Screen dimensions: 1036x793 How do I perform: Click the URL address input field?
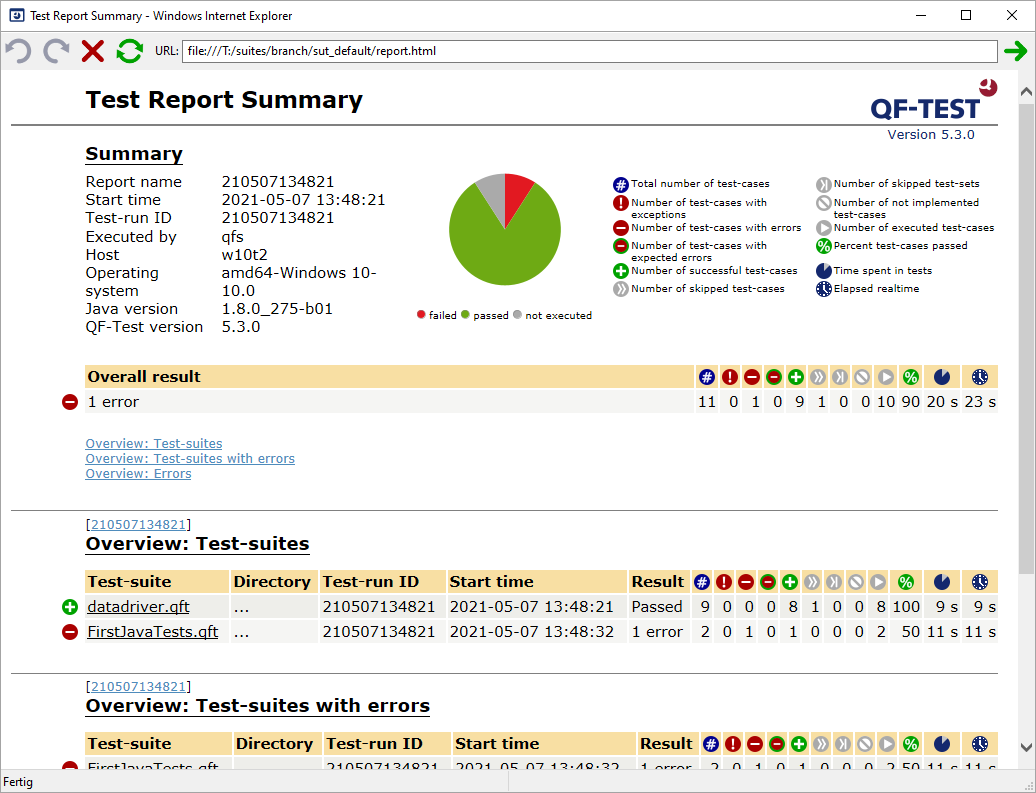(589, 51)
